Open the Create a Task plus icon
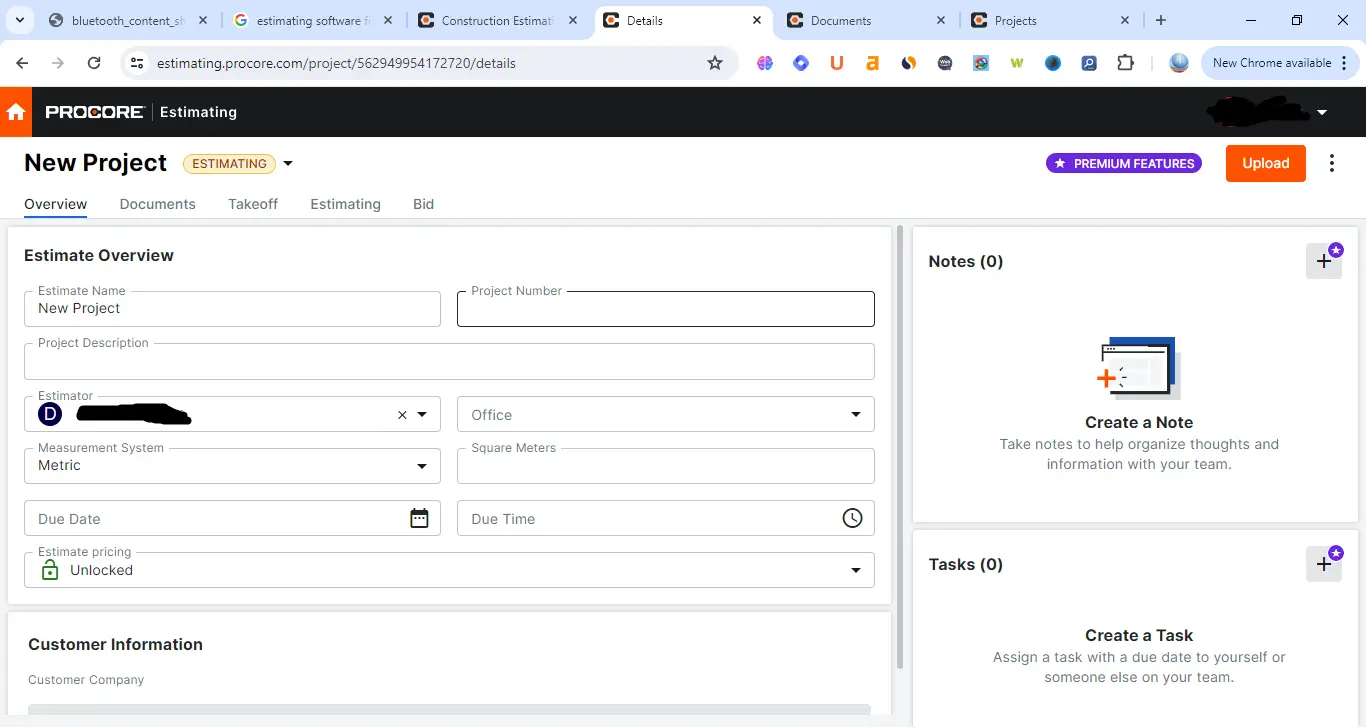The image size is (1366, 728). click(x=1324, y=563)
